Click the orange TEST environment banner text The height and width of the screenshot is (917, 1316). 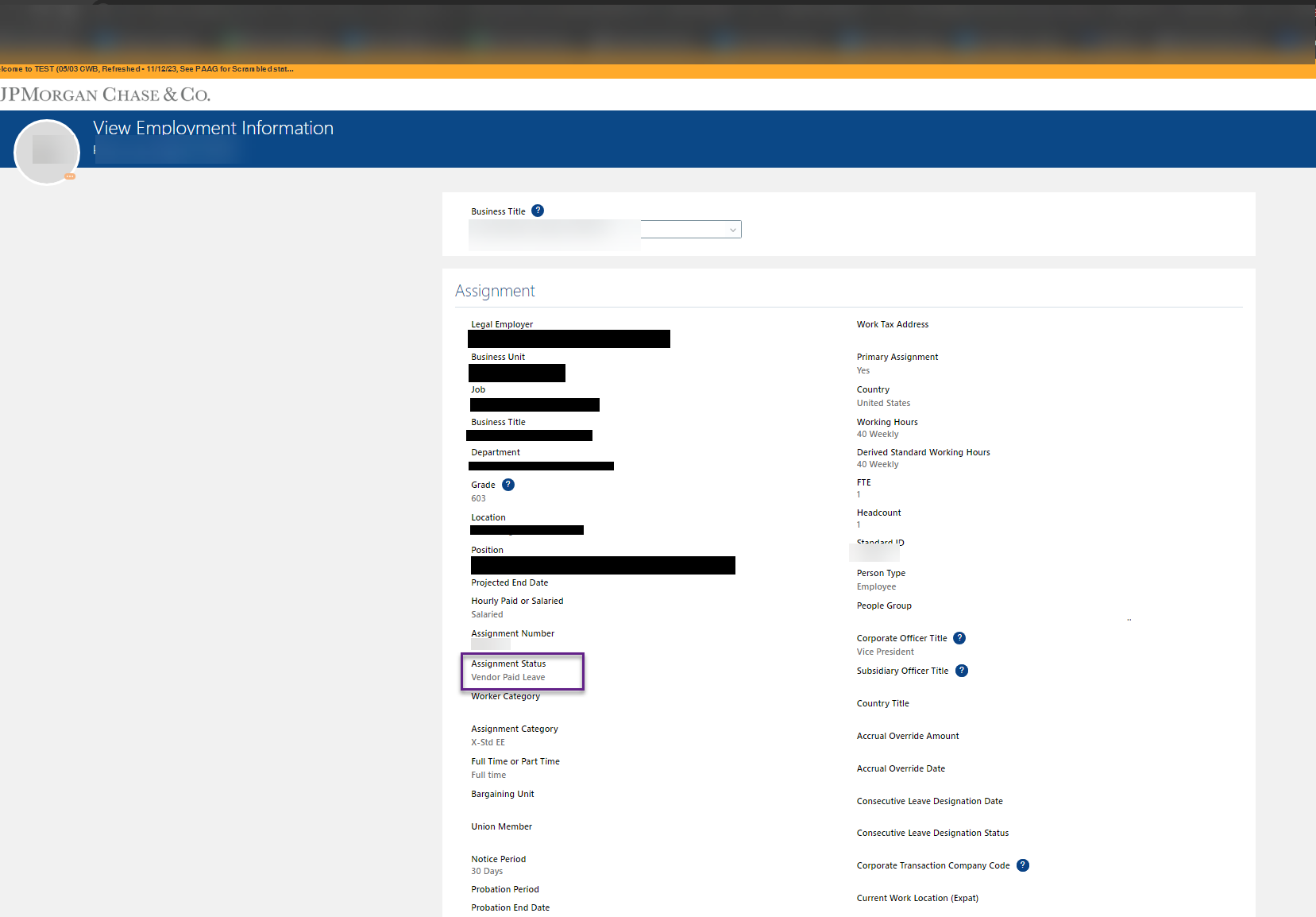pyautogui.click(x=147, y=69)
